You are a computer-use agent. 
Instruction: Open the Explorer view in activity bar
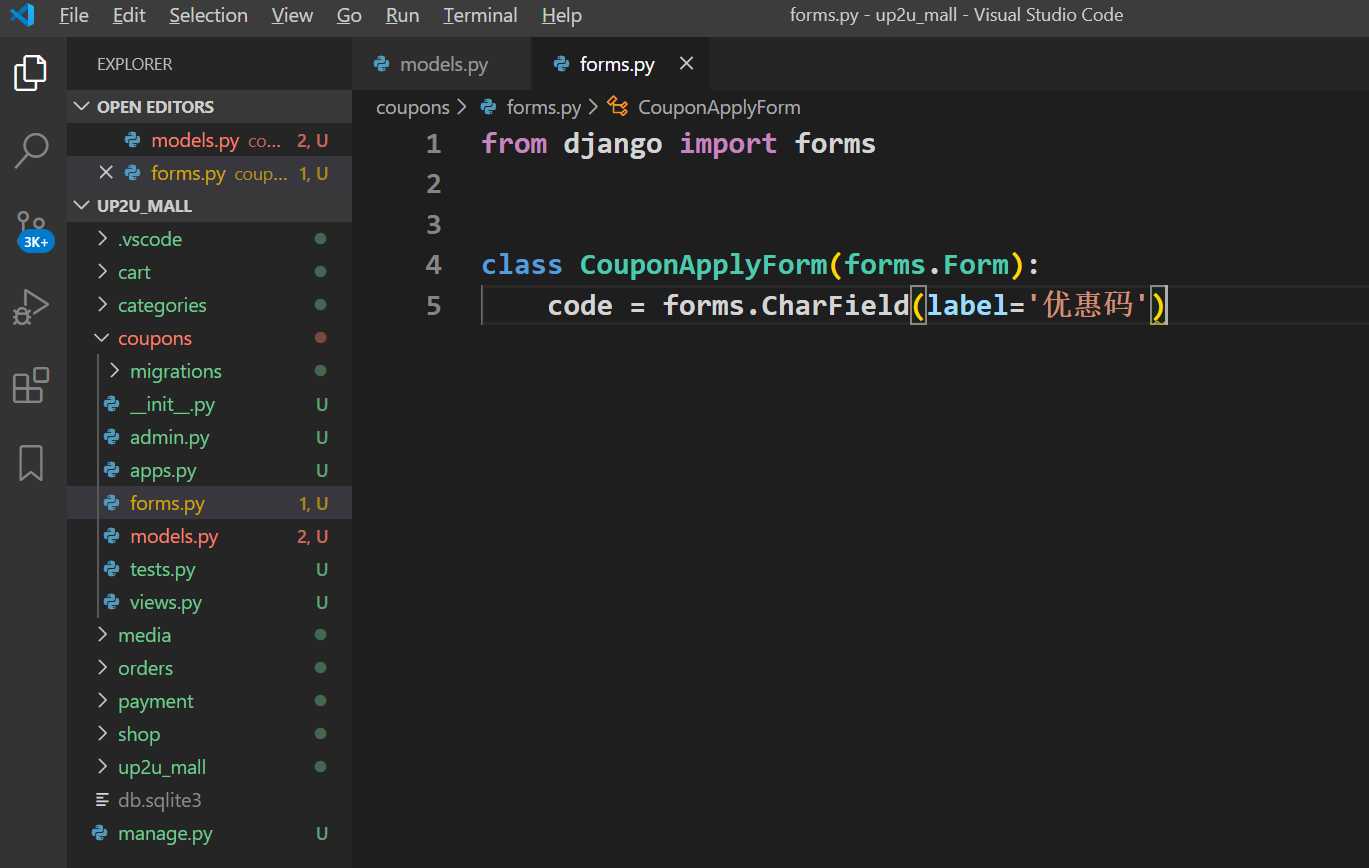[x=31, y=73]
